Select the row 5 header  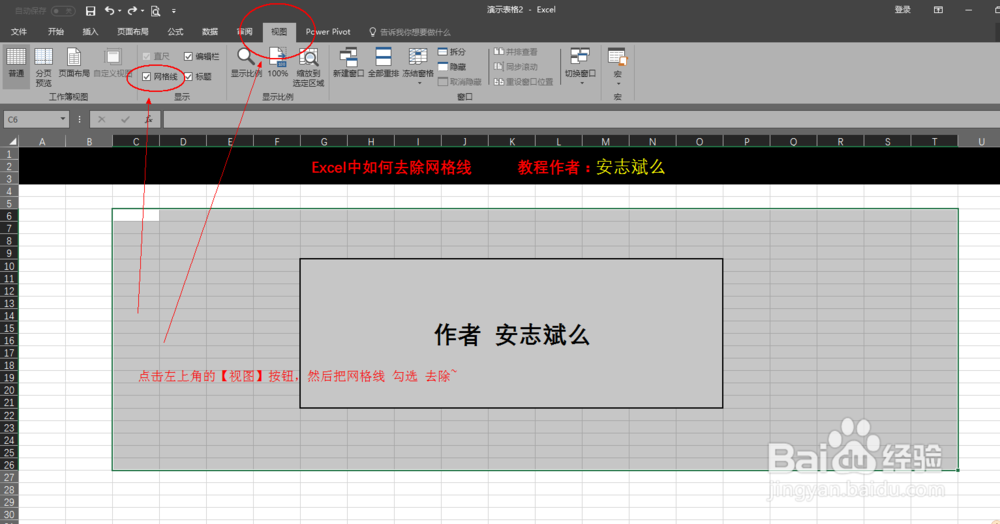click(9, 203)
